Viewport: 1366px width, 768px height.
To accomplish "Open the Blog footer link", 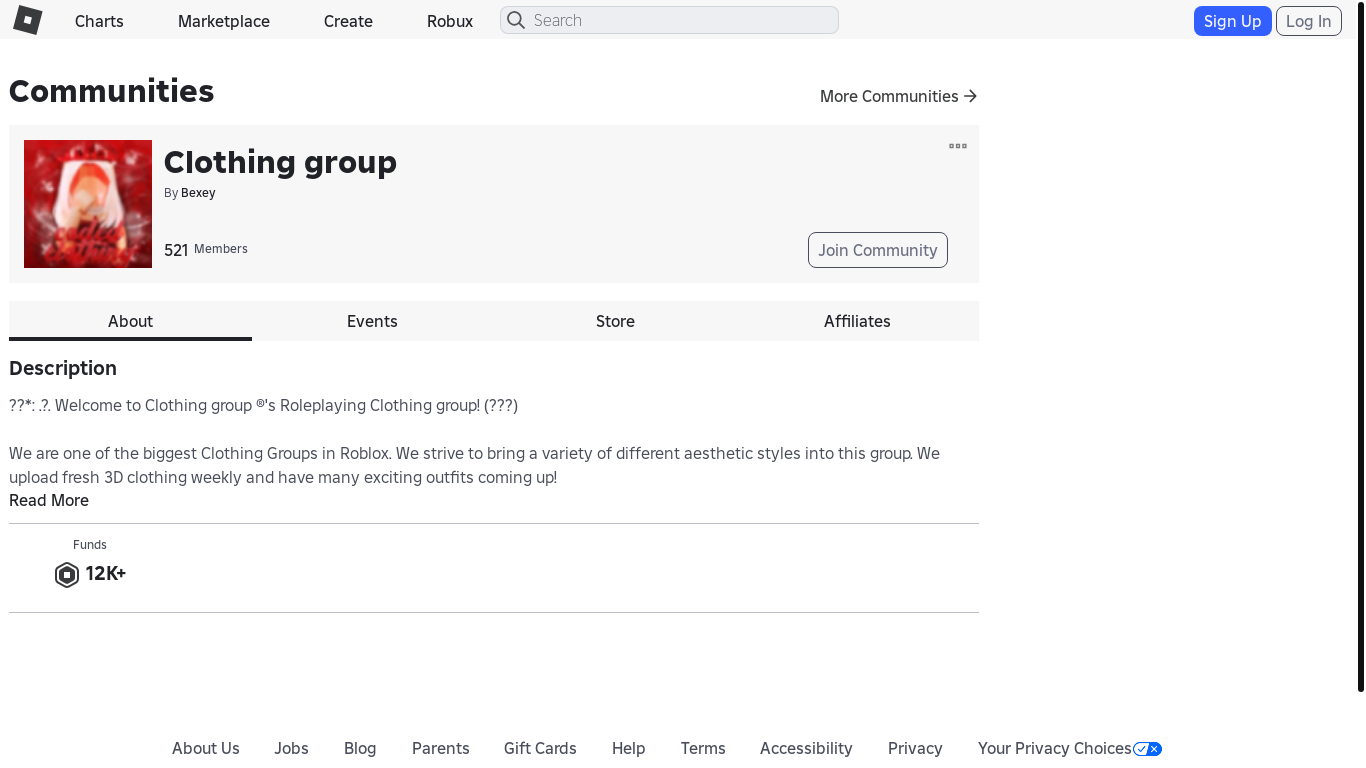I will point(360,748).
